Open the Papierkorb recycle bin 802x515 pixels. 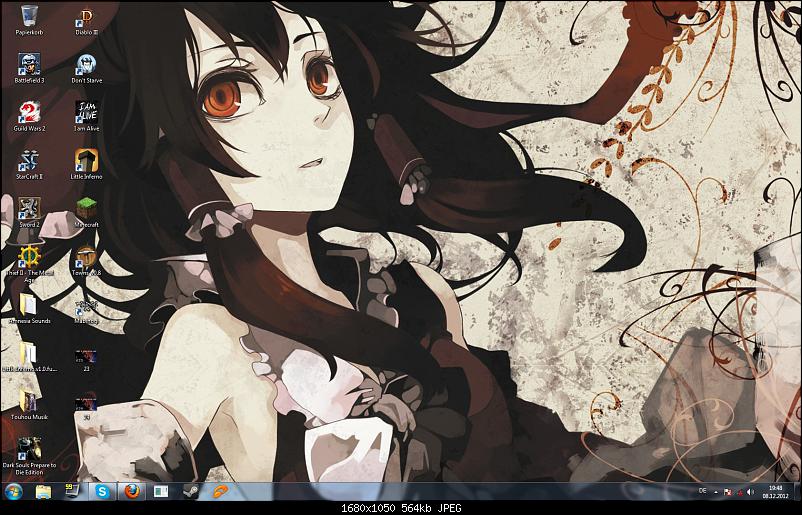[29, 20]
